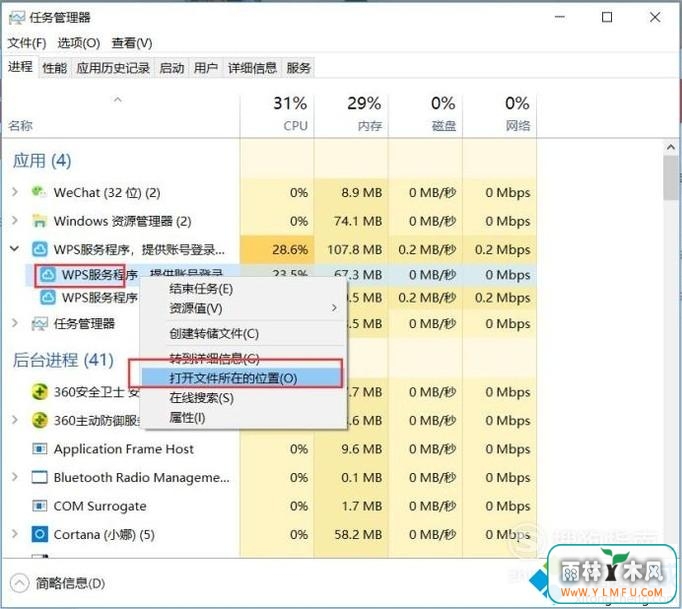Image resolution: width=682 pixels, height=609 pixels.
Task: Click the parent WPS服务程序 cloud icon
Action: pyautogui.click(x=40, y=249)
